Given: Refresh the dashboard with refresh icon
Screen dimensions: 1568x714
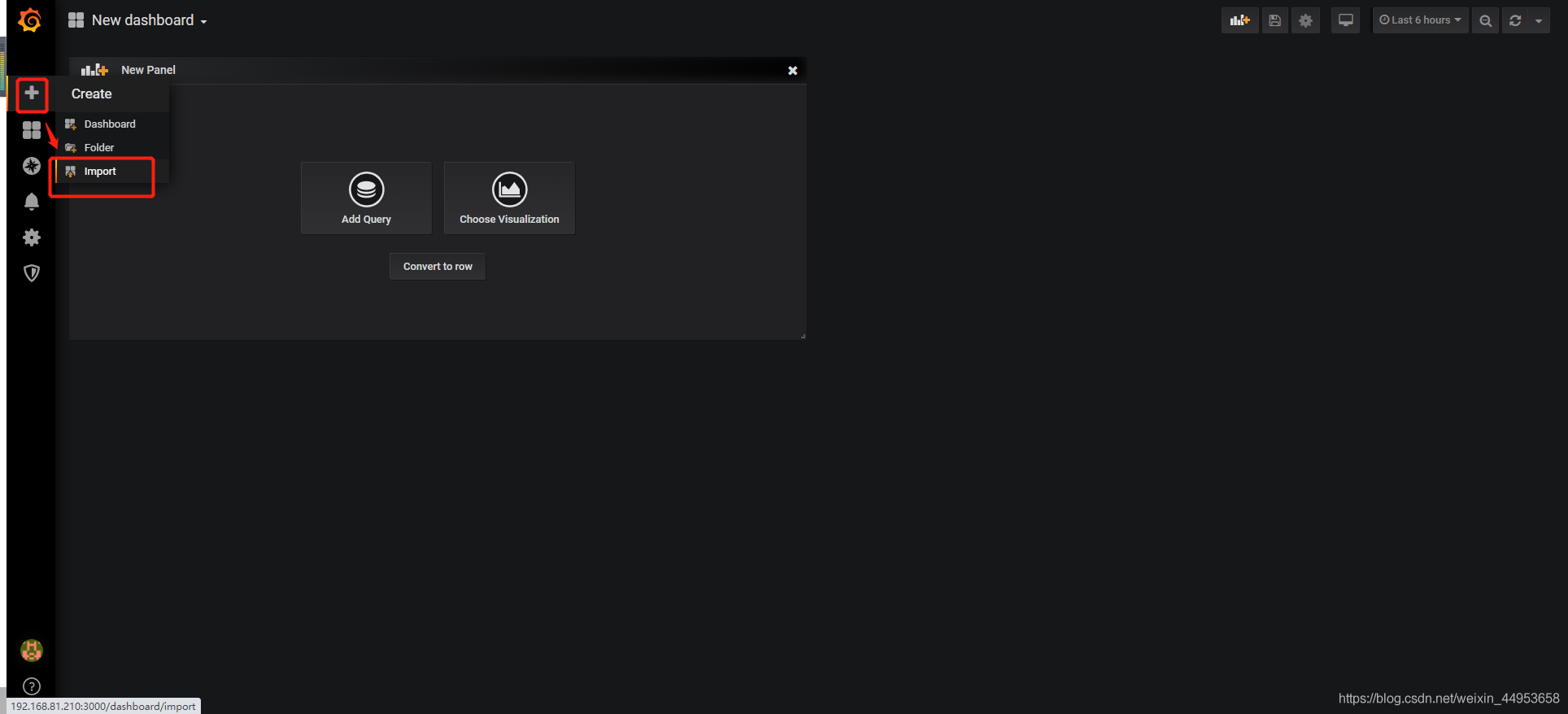Looking at the screenshot, I should point(1515,20).
